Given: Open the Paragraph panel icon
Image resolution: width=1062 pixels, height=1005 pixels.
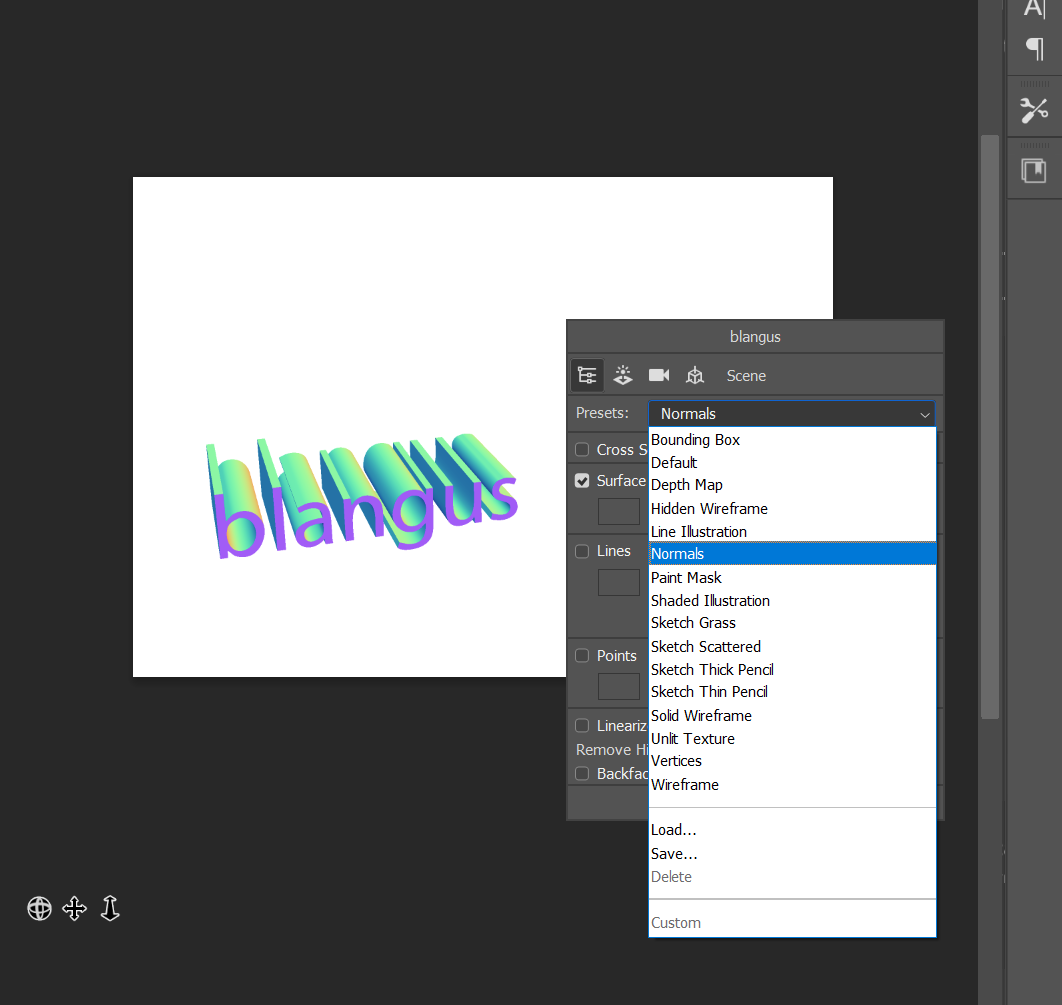Looking at the screenshot, I should (x=1034, y=49).
